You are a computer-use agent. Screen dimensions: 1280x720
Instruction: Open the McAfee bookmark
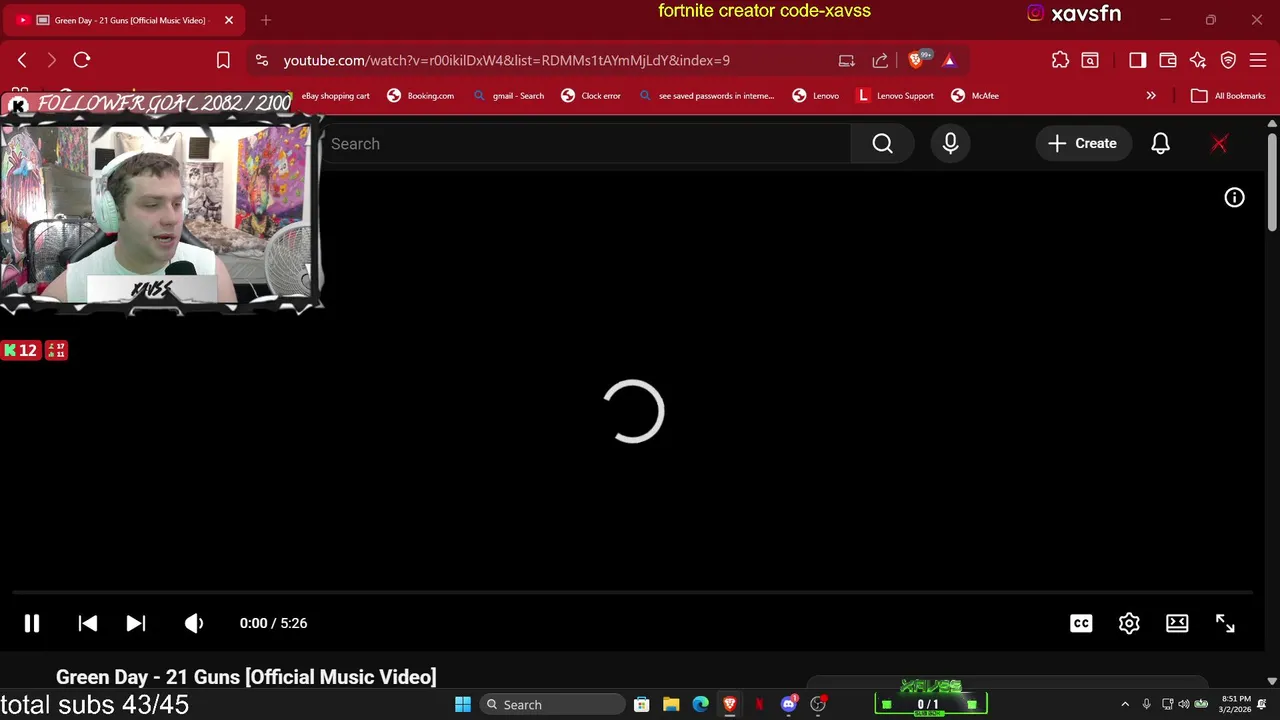pyautogui.click(x=975, y=96)
